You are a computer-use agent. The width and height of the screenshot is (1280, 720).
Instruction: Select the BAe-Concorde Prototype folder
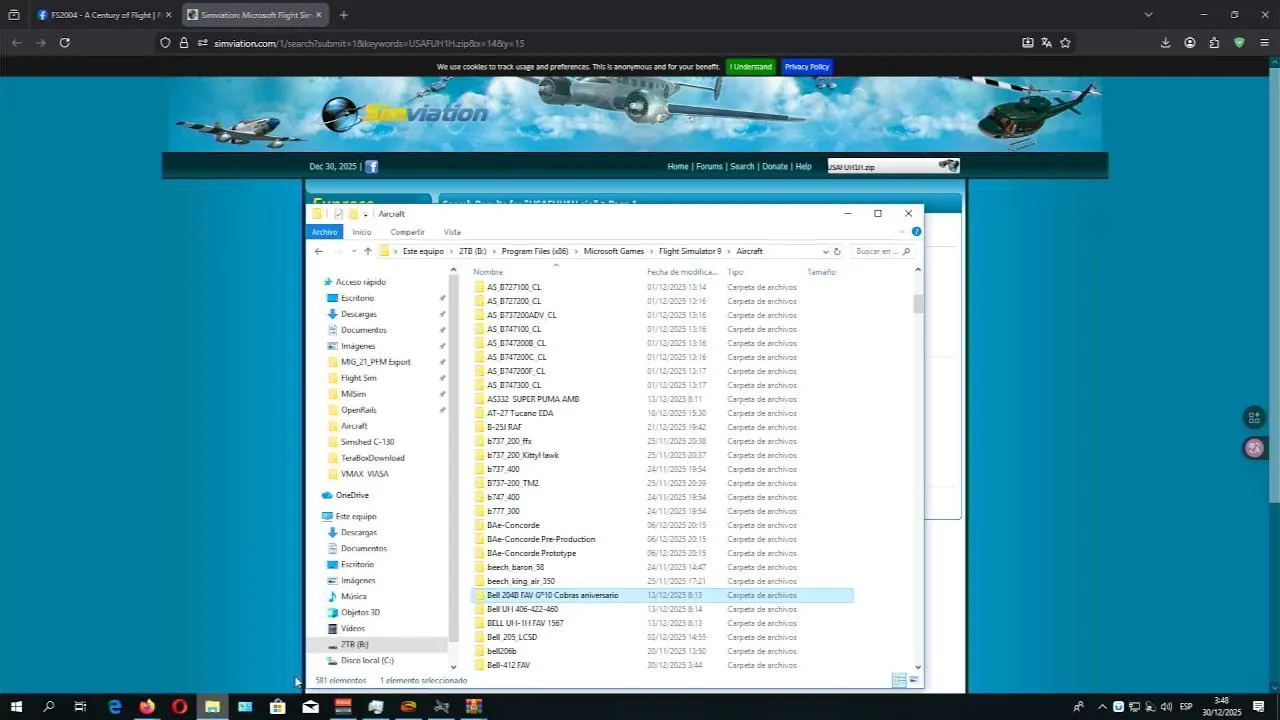point(531,553)
